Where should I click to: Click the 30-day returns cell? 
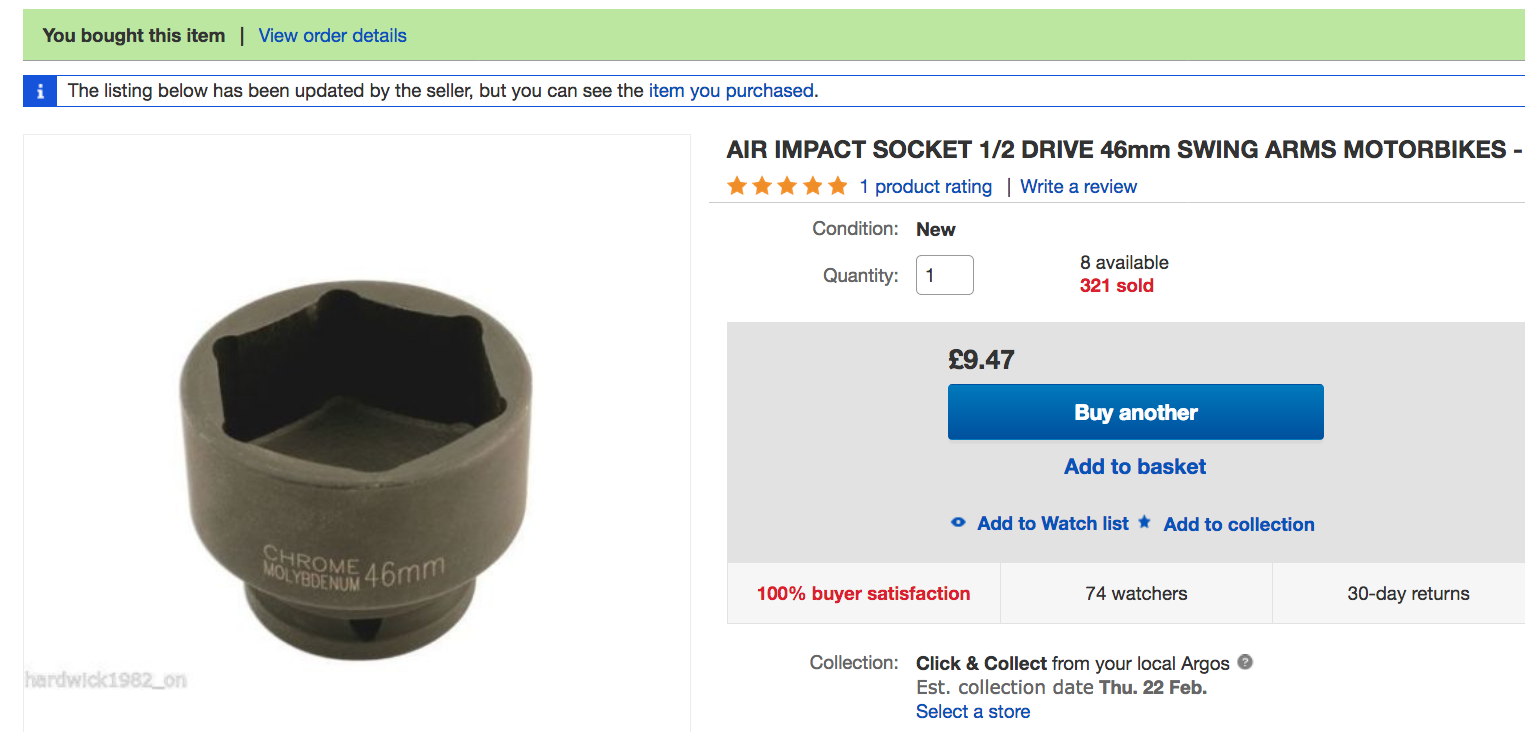(x=1408, y=594)
